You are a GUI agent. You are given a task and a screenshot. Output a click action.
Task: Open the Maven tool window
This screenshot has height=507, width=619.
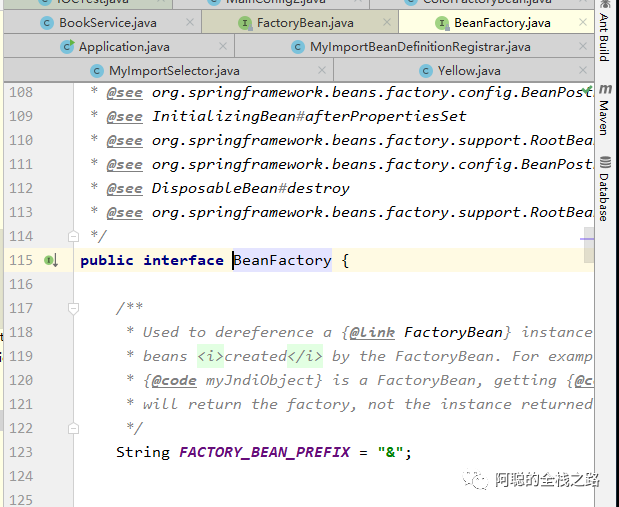tap(604, 110)
